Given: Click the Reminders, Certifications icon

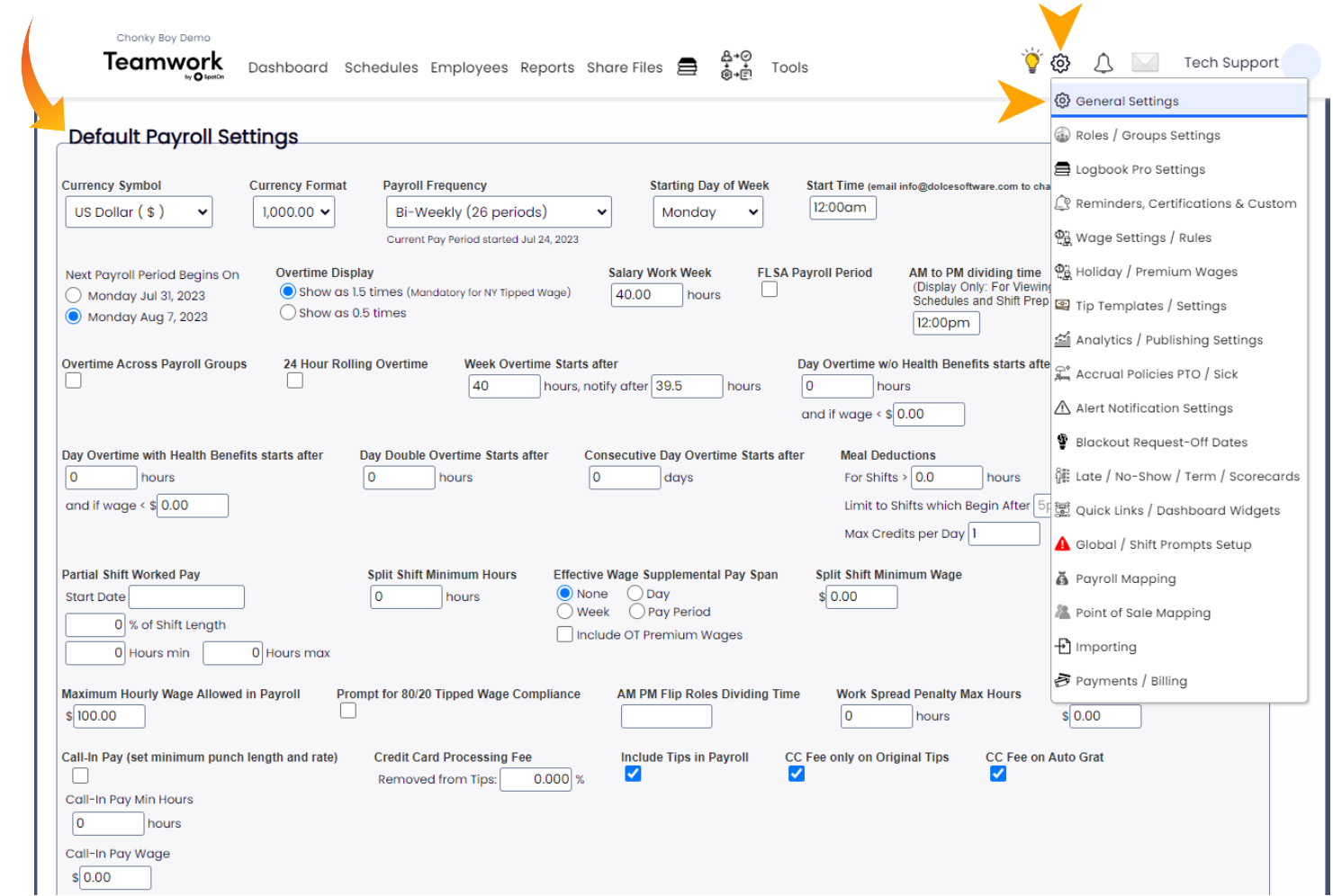Looking at the screenshot, I should point(1062,203).
